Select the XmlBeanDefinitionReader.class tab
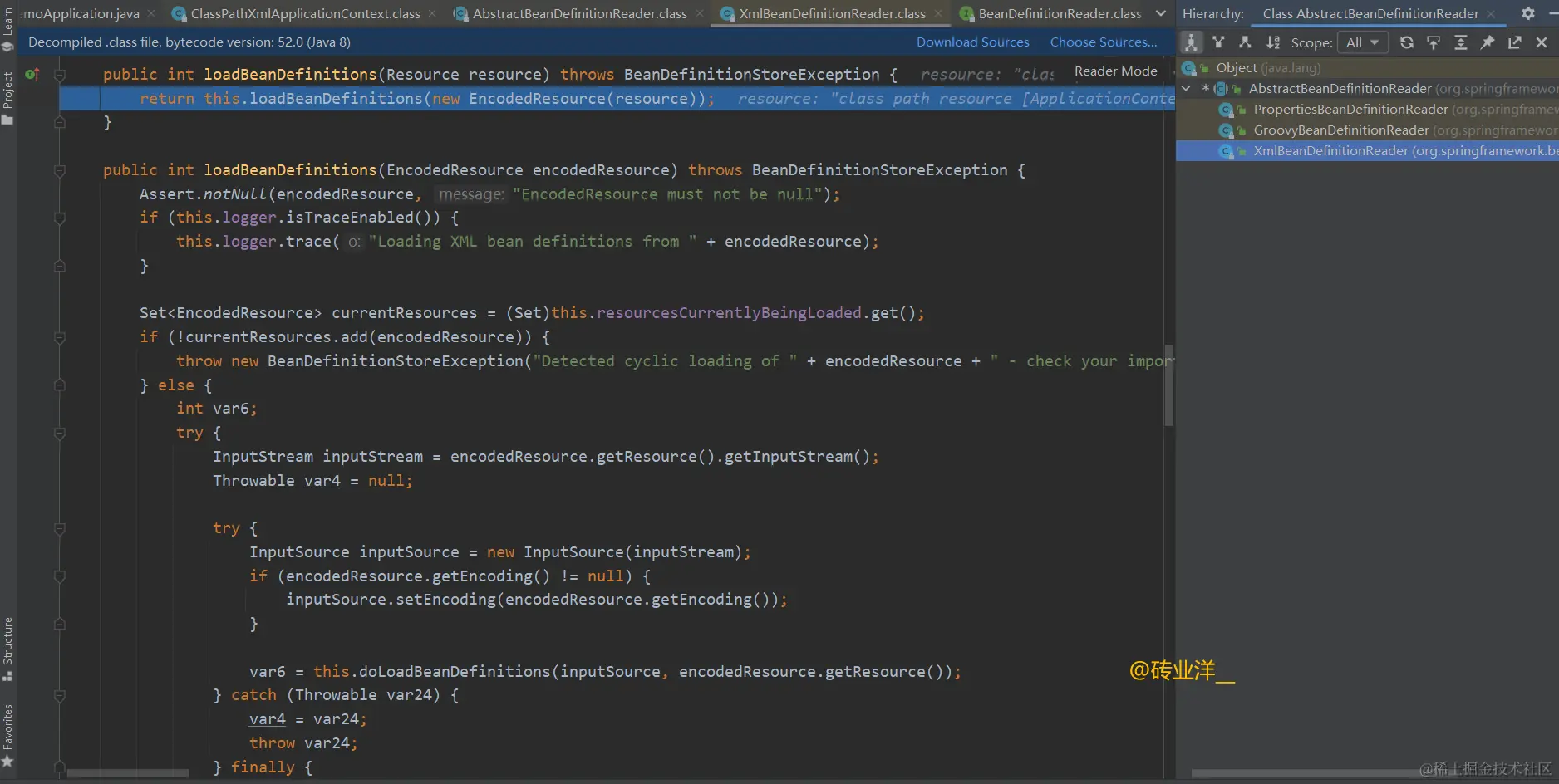 point(832,13)
